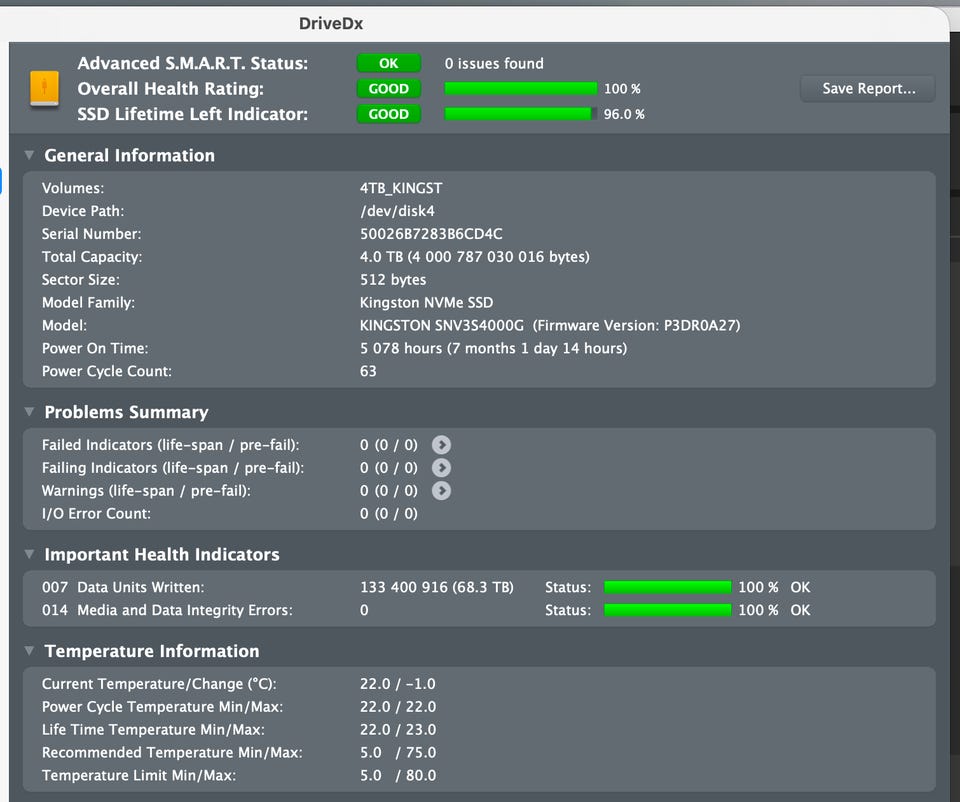Select the serial number 50026B7283B6CD4C
Viewport: 960px width, 802px height.
pos(431,234)
